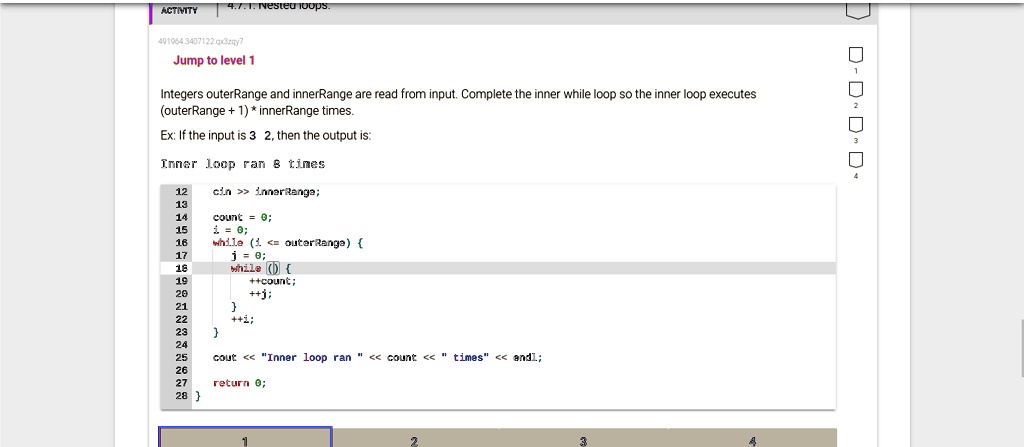The height and width of the screenshot is (447, 1024).
Task: Select the level 1 progress marker
Action: click(x=855, y=54)
